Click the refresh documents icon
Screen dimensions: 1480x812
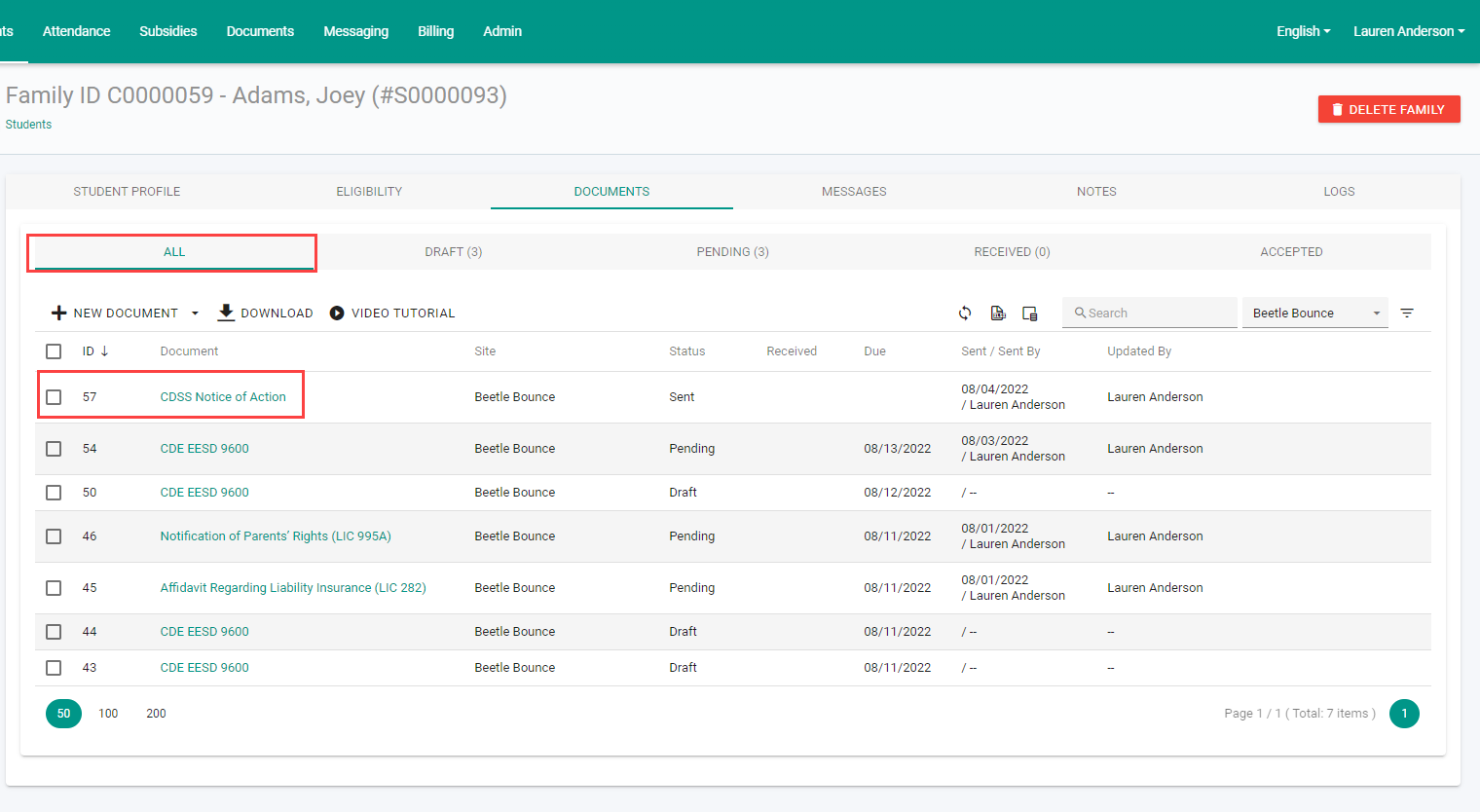tap(965, 313)
